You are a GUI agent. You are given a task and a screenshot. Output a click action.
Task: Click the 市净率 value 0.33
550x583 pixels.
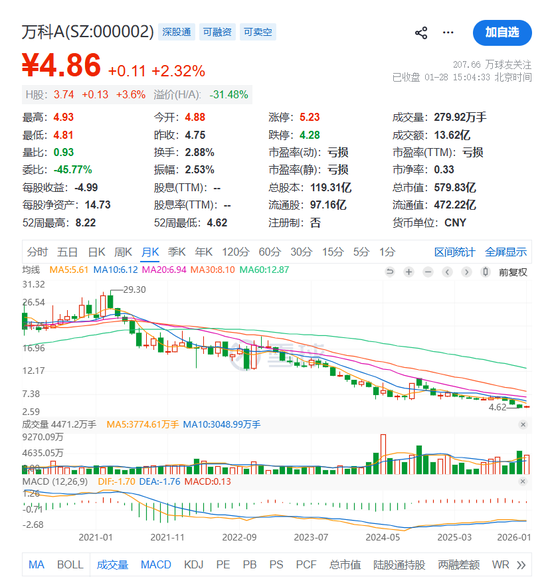(x=444, y=170)
